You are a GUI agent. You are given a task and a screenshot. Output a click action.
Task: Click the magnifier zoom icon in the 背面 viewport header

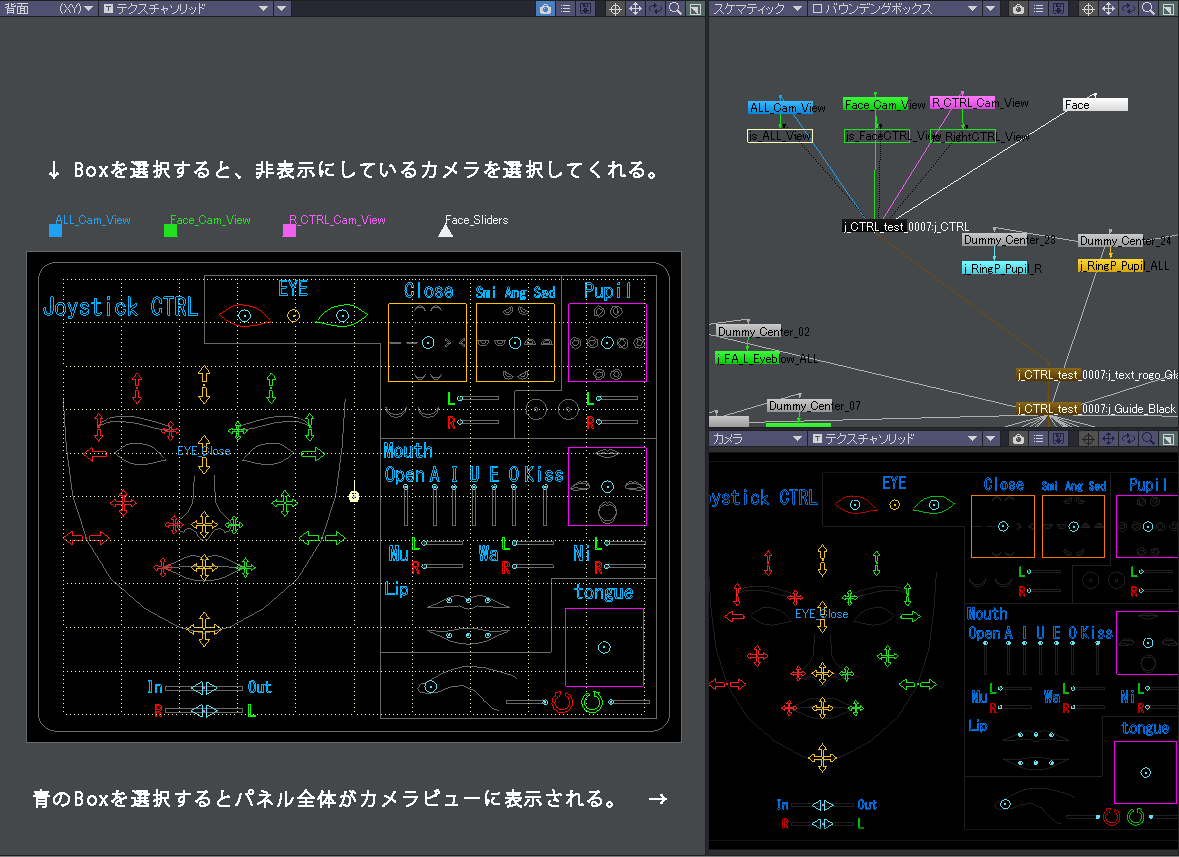click(x=675, y=9)
